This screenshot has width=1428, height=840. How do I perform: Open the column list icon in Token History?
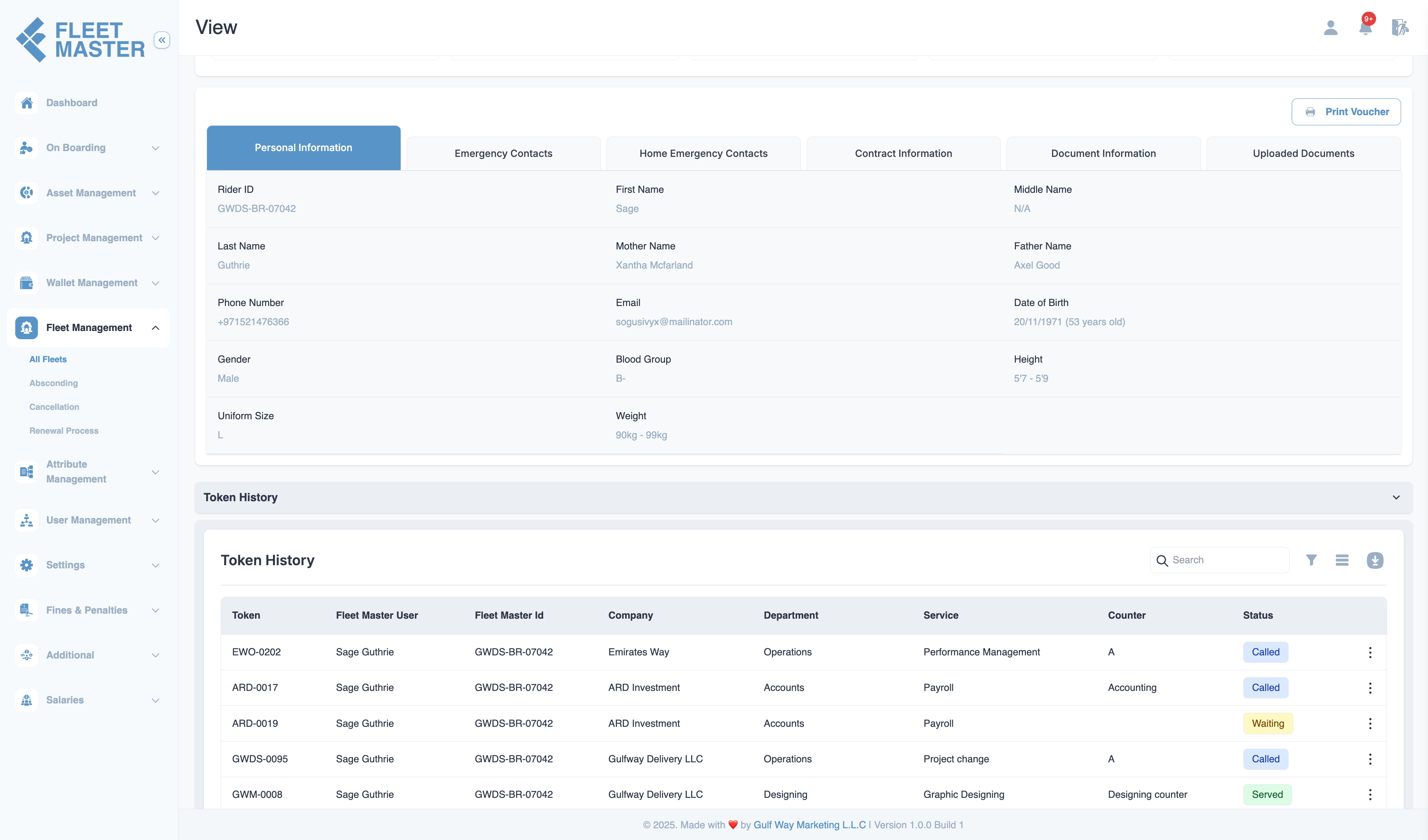point(1342,560)
